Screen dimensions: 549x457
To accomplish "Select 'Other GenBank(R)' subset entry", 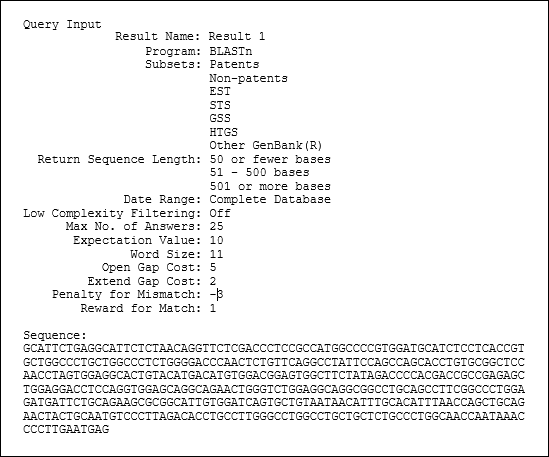I will point(266,145).
